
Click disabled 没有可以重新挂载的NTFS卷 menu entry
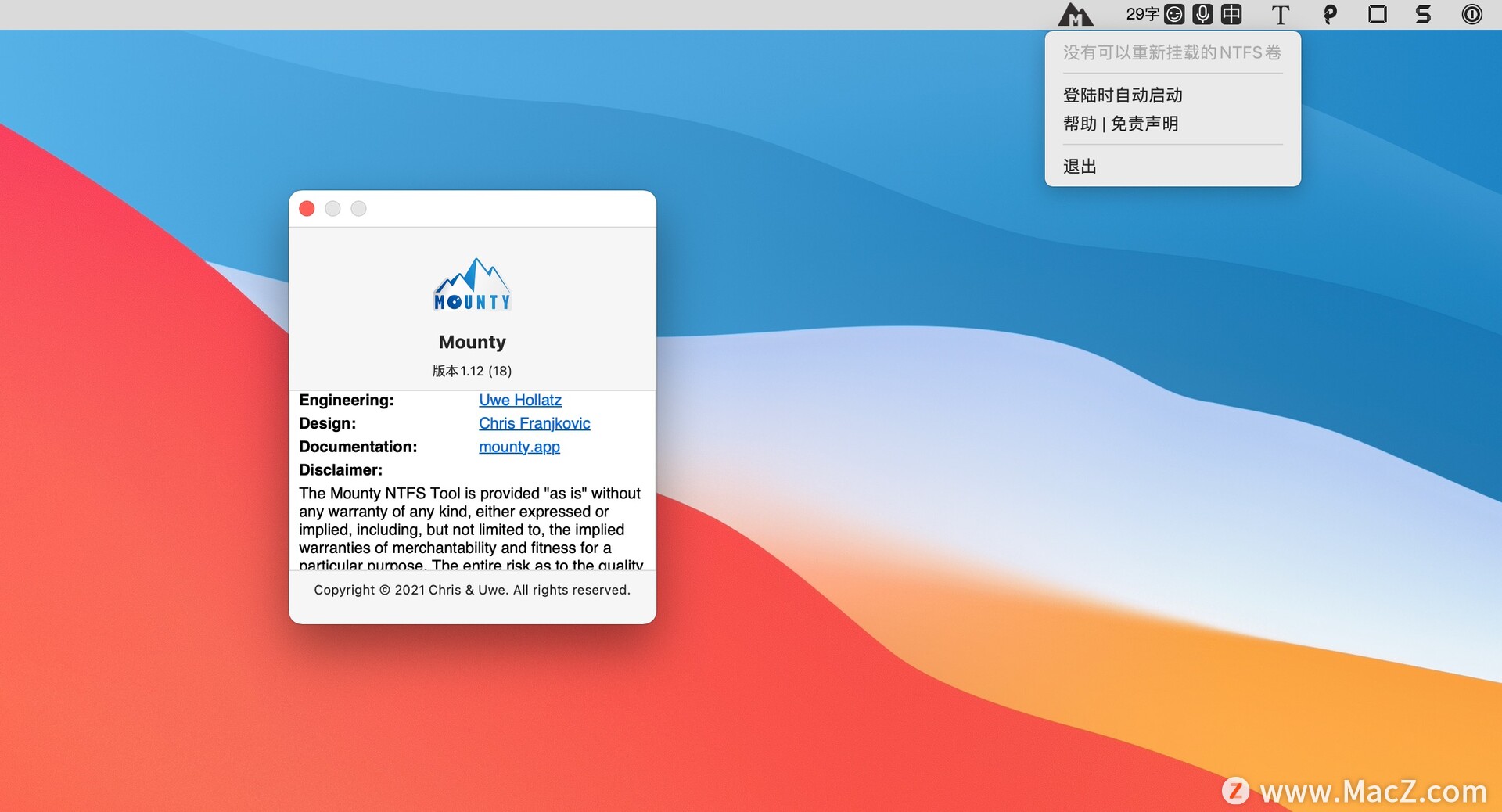[x=1173, y=52]
